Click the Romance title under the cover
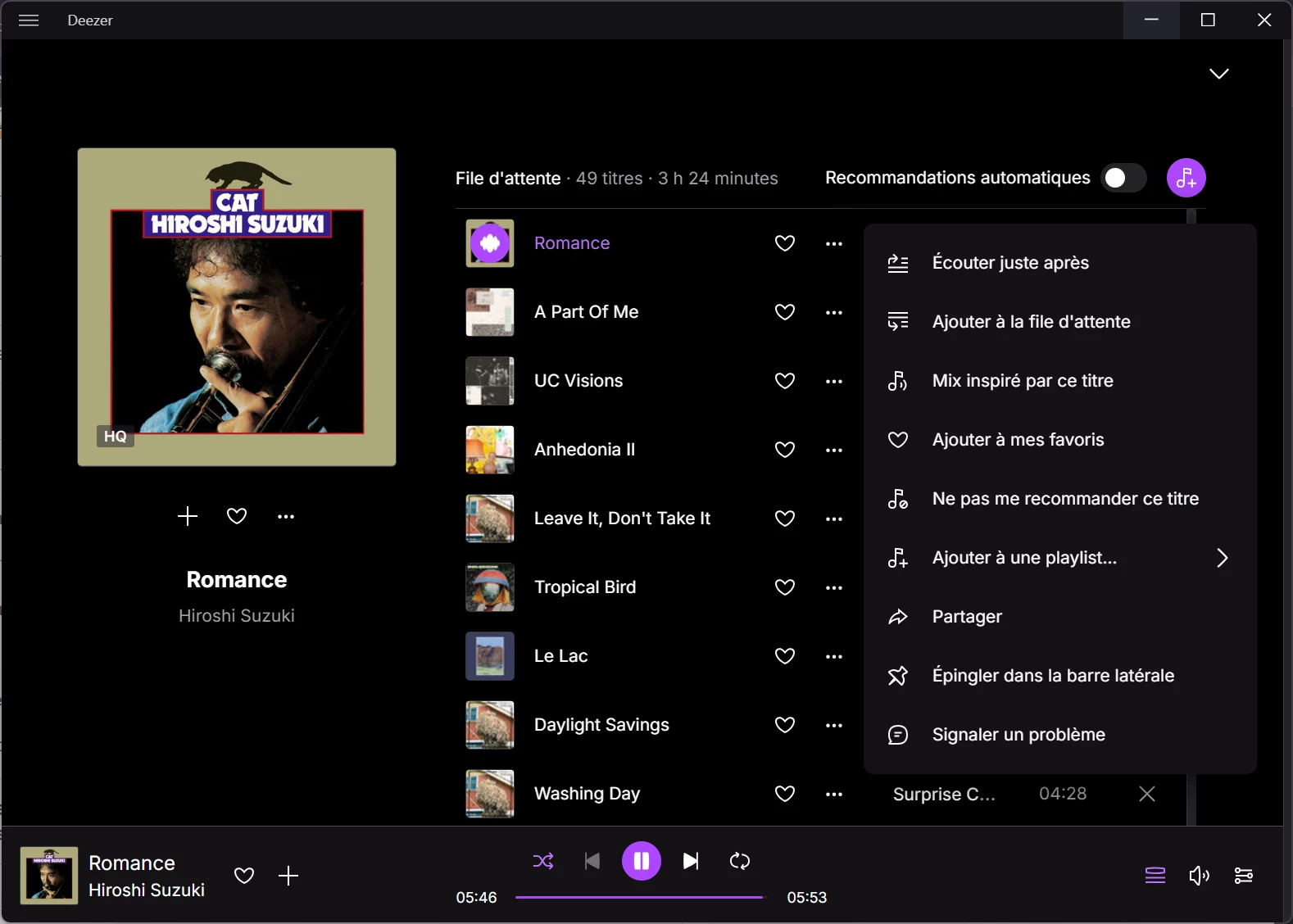Image resolution: width=1293 pixels, height=924 pixels. [237, 580]
